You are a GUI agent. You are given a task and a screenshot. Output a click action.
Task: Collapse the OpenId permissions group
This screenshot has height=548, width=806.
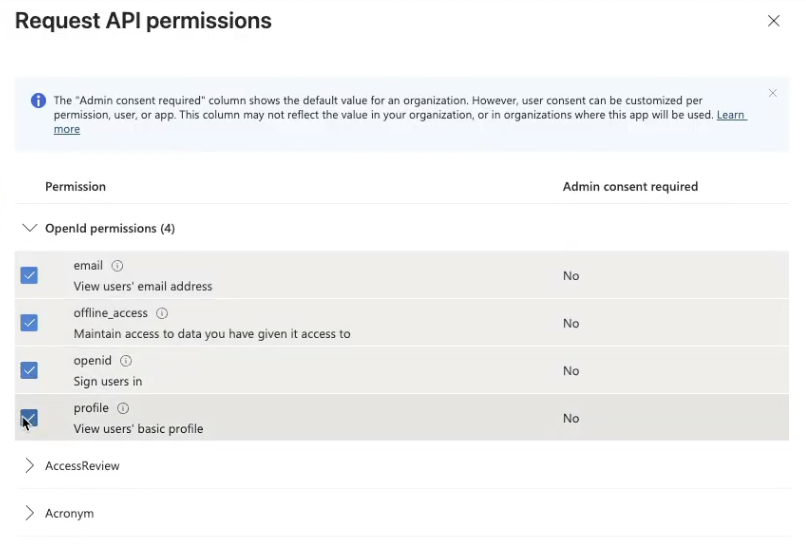pos(29,228)
